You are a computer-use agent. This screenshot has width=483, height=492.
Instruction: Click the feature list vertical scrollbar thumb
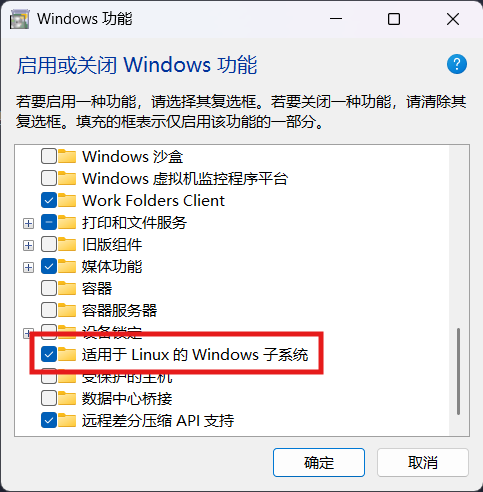[x=458, y=371]
